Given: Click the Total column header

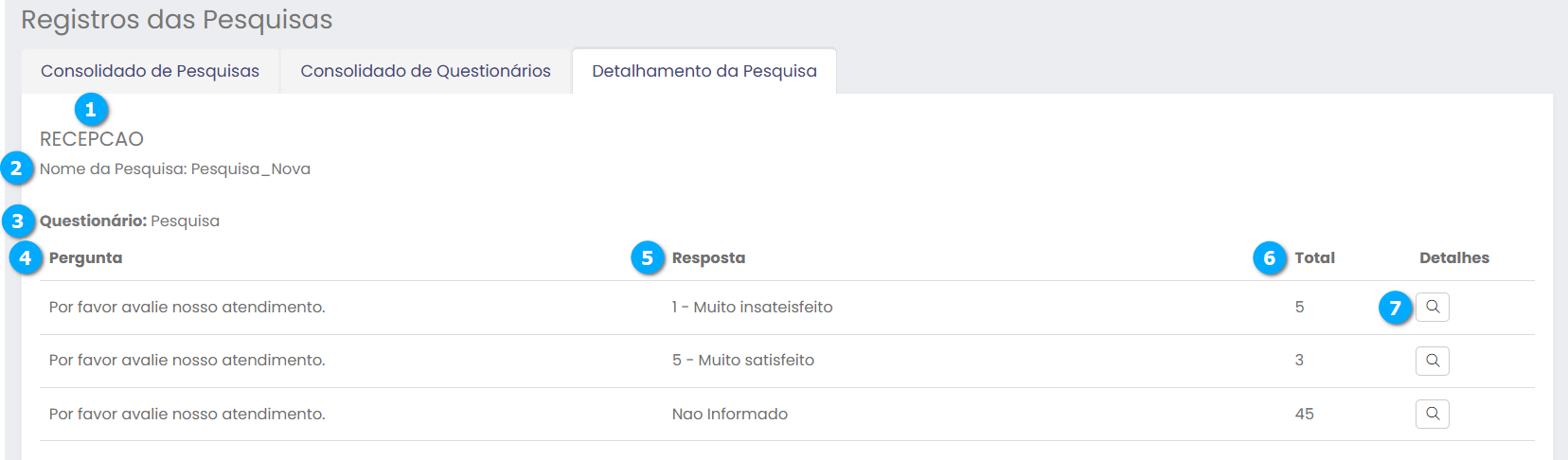Looking at the screenshot, I should click(x=1314, y=257).
